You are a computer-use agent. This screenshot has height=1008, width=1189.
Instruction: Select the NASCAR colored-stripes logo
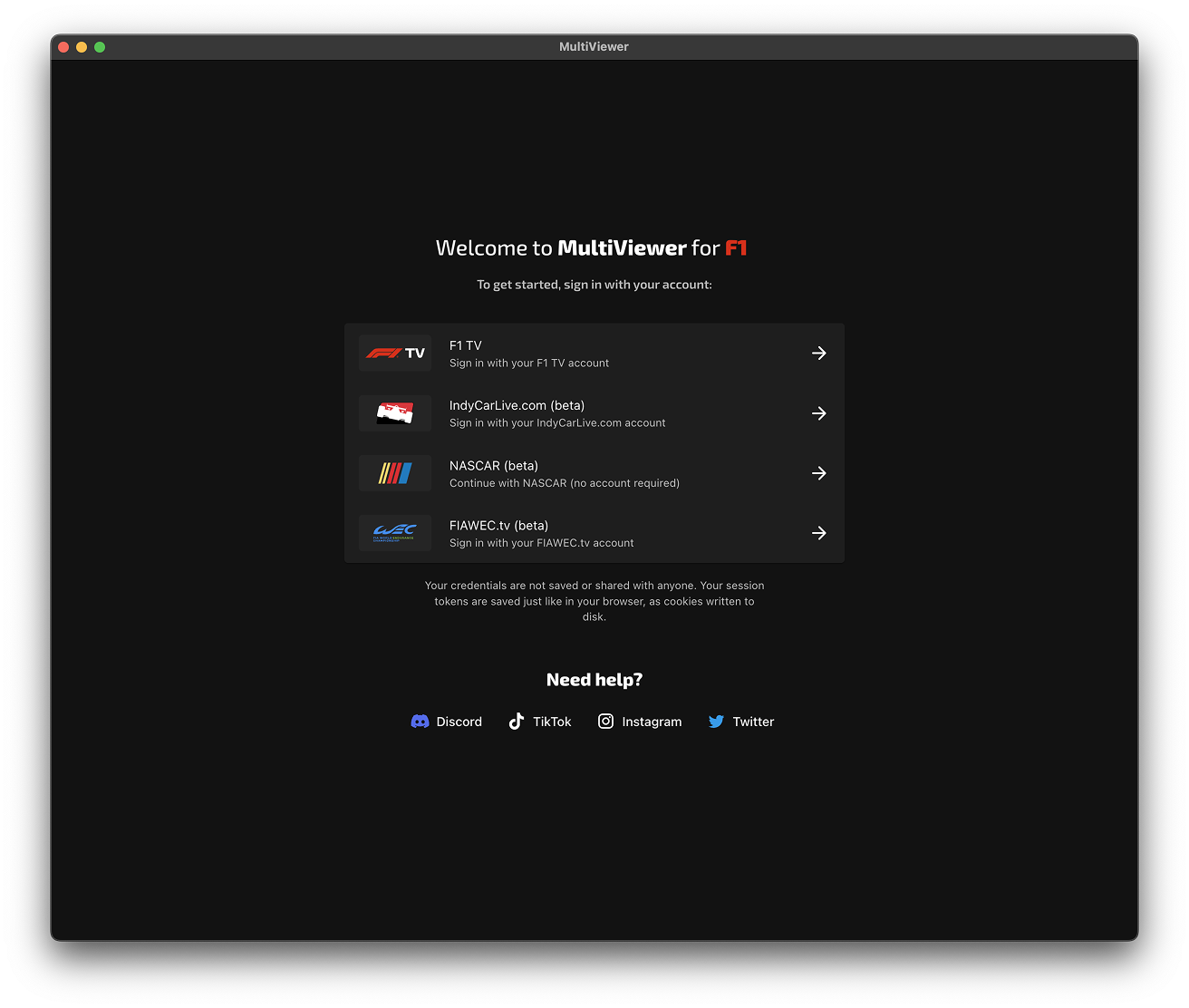coord(395,472)
